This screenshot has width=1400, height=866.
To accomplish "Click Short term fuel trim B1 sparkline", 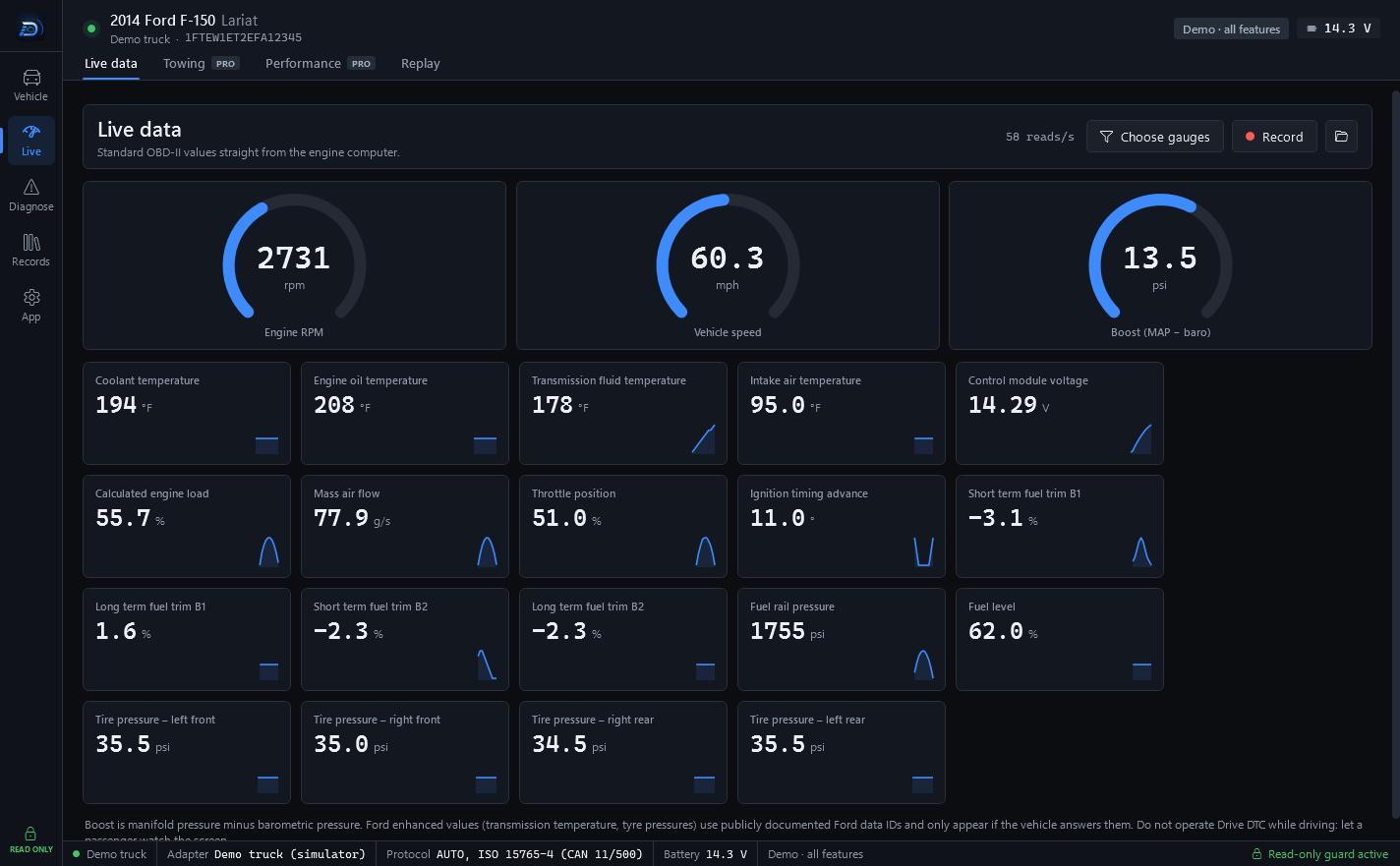I will coord(1141,551).
